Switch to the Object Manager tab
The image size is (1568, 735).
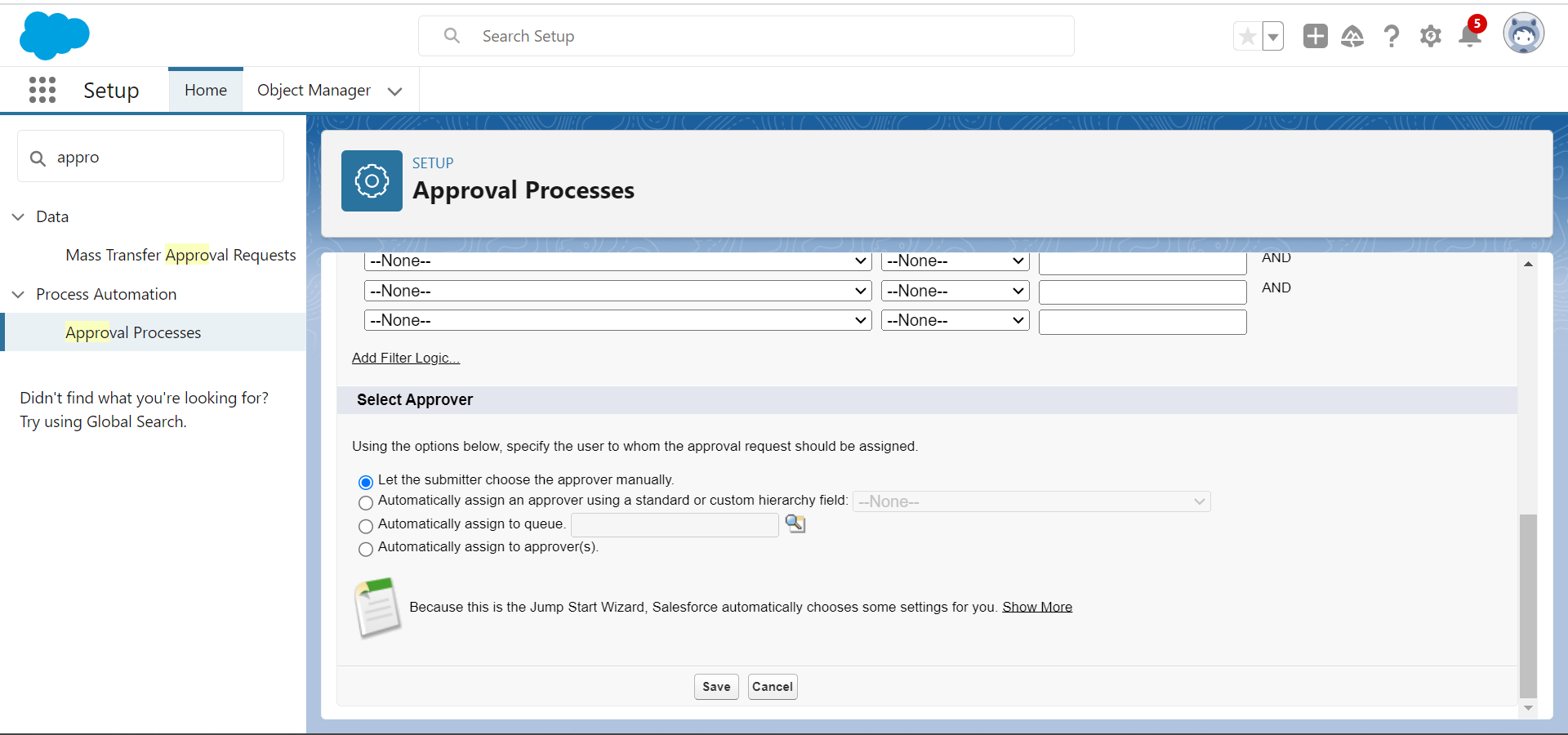point(314,90)
